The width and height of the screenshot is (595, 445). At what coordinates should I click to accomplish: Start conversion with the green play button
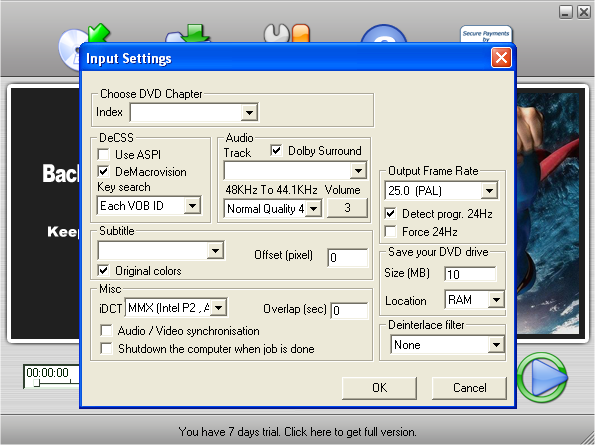click(x=543, y=377)
